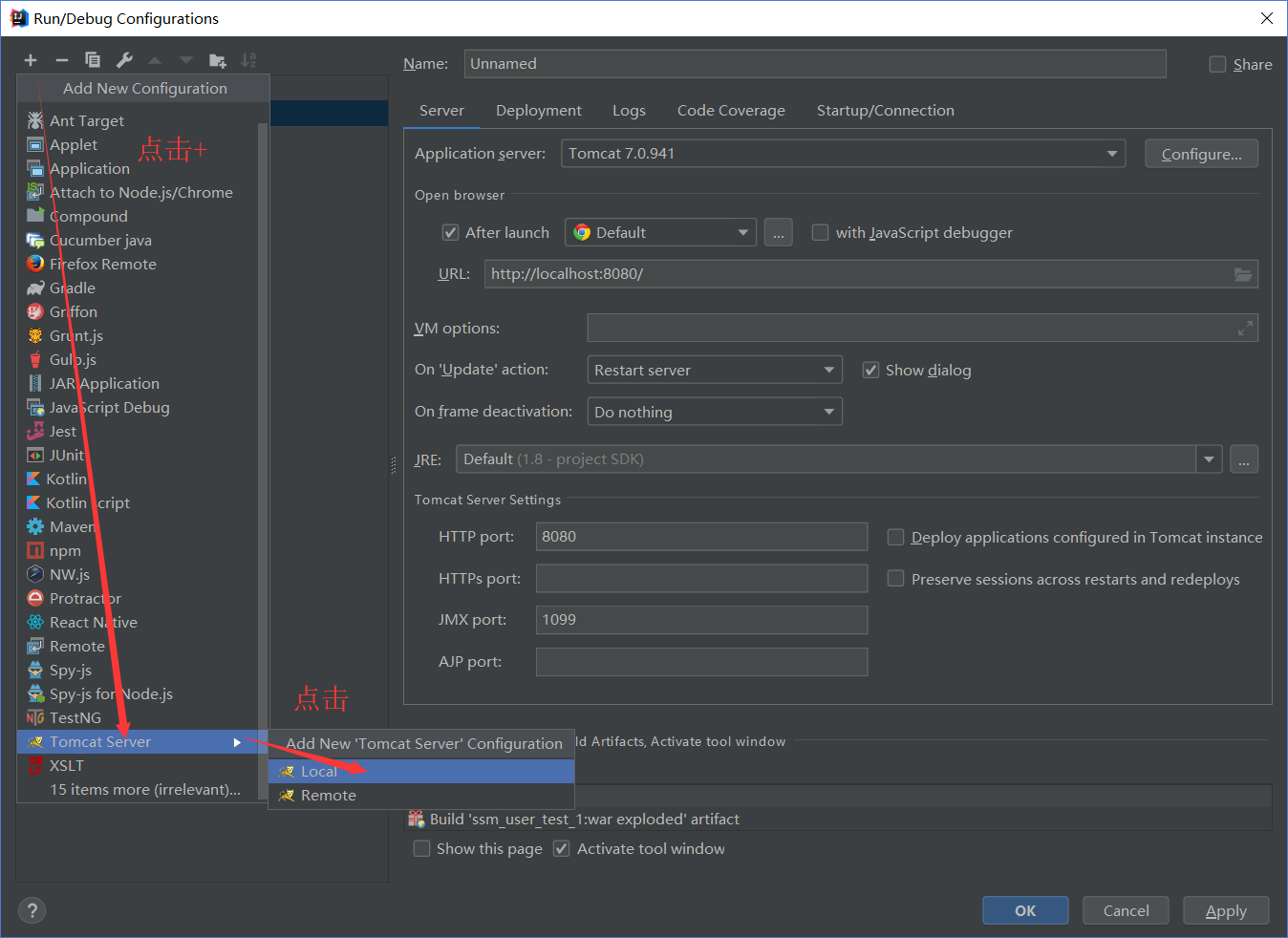Toggle the Share checkbox
1288x938 pixels.
tap(1217, 64)
